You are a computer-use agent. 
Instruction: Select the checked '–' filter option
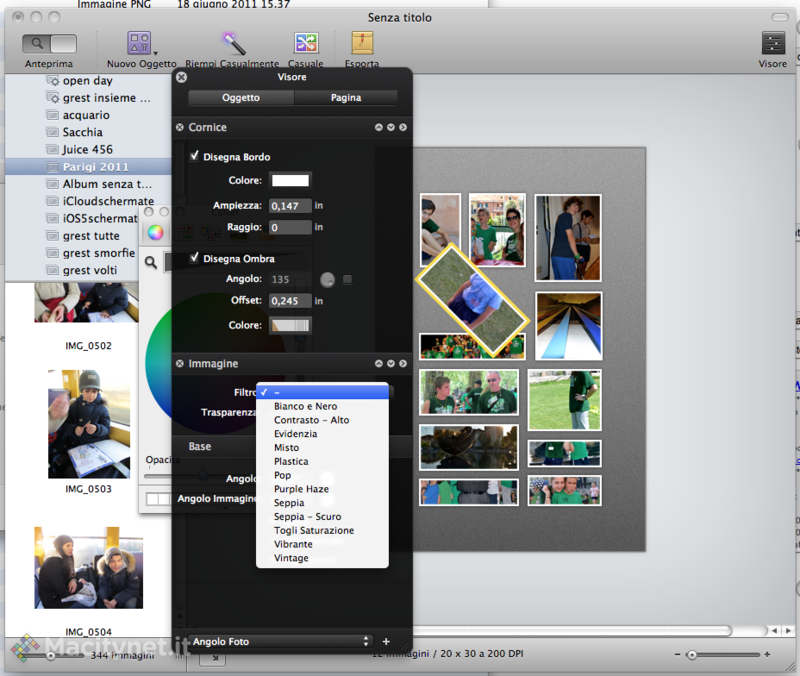[x=322, y=392]
